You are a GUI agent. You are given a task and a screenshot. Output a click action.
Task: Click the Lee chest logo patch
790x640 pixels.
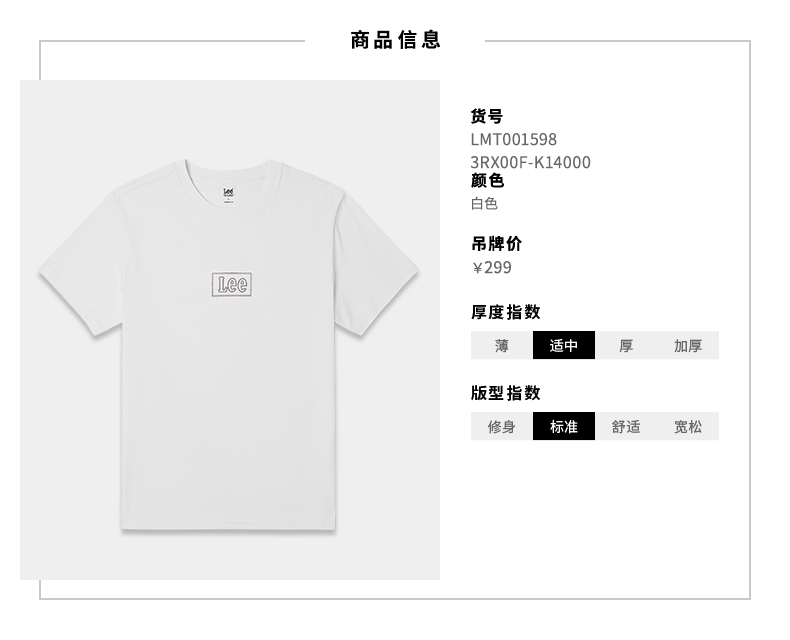[232, 285]
